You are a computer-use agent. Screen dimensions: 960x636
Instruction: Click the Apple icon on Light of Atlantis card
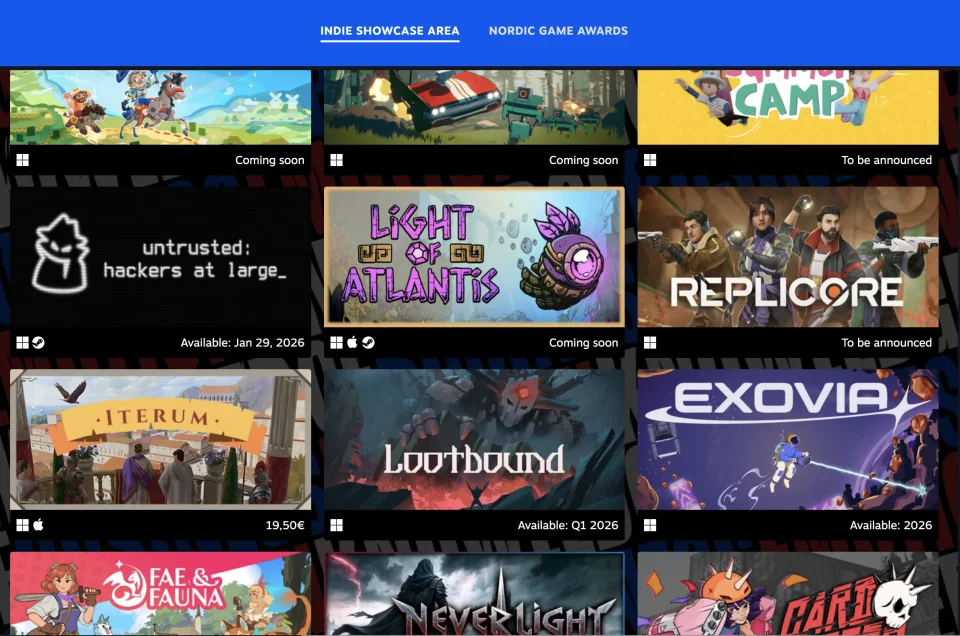point(352,342)
